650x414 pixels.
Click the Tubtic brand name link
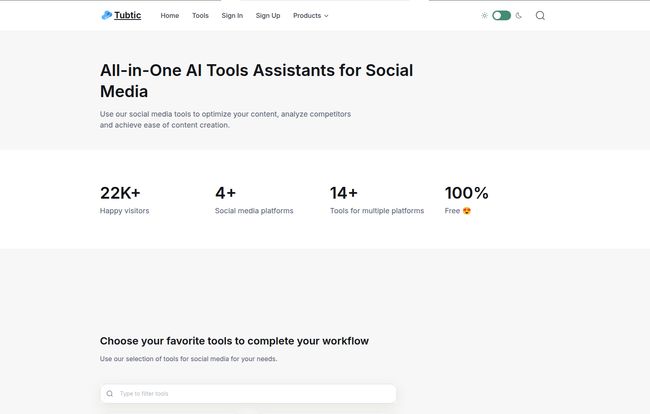[x=128, y=15]
